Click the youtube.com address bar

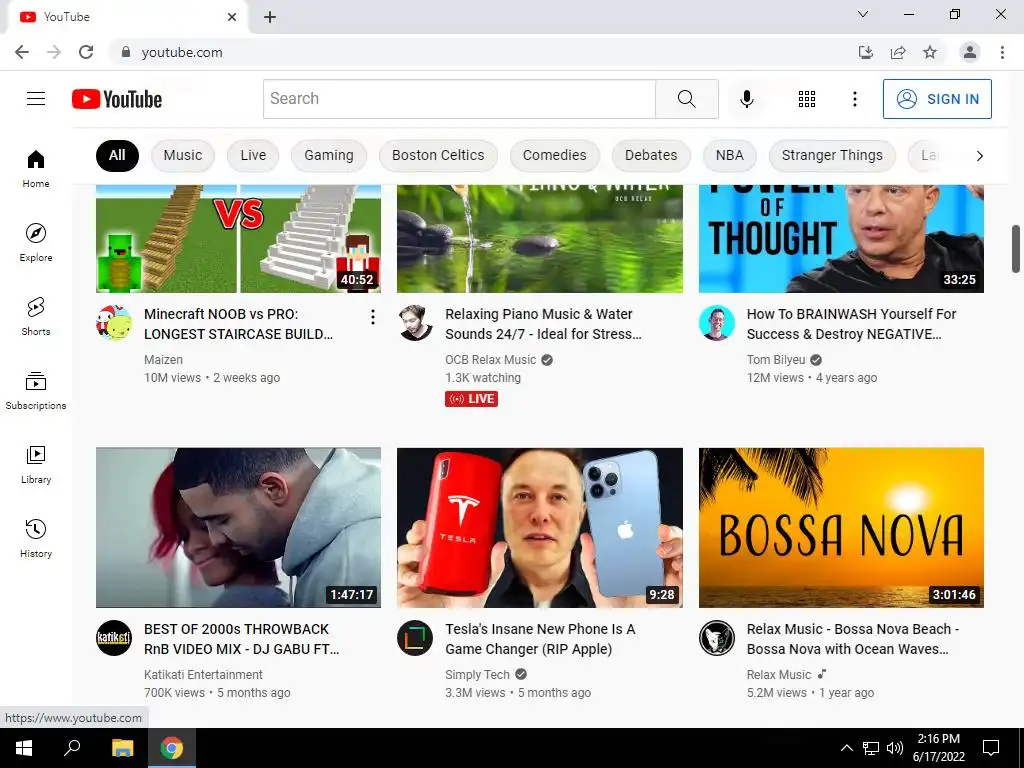click(483, 52)
